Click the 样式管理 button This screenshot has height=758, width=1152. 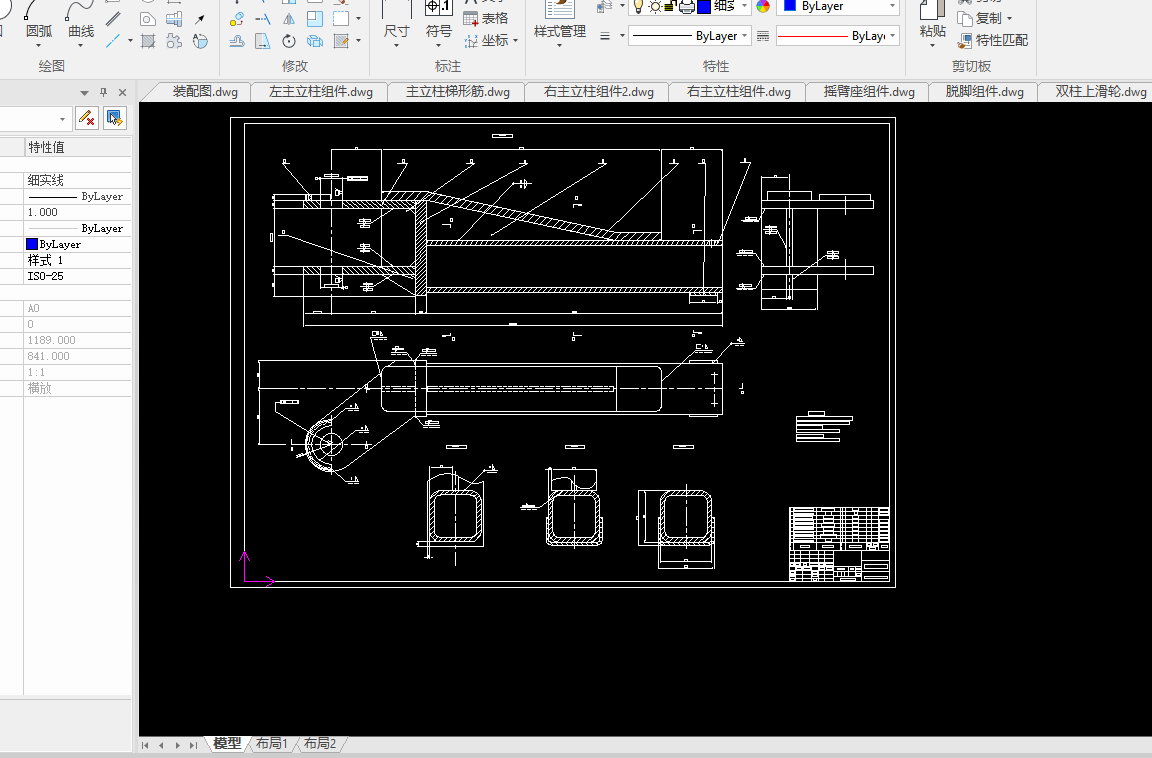click(x=559, y=31)
